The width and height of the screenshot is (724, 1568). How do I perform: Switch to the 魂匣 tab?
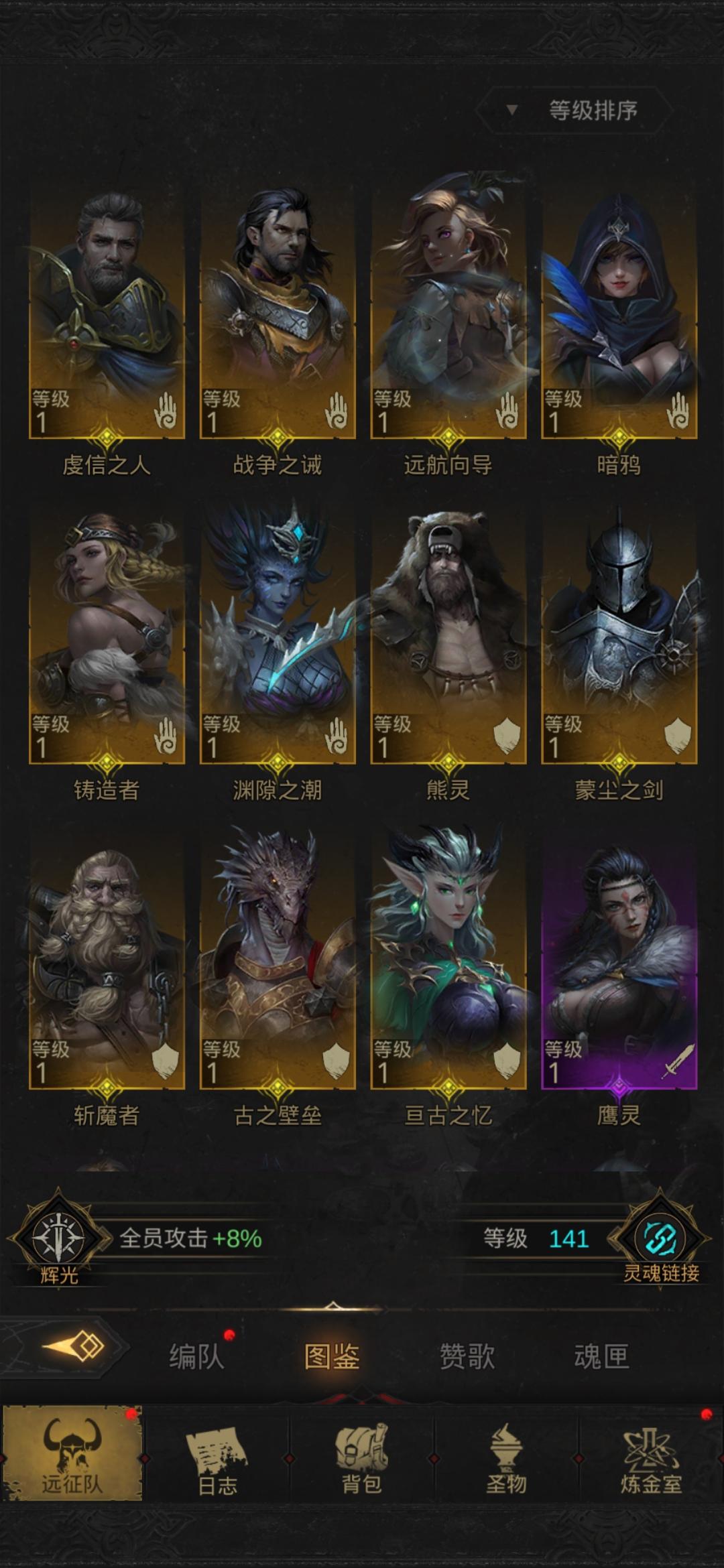pyautogui.click(x=602, y=1356)
